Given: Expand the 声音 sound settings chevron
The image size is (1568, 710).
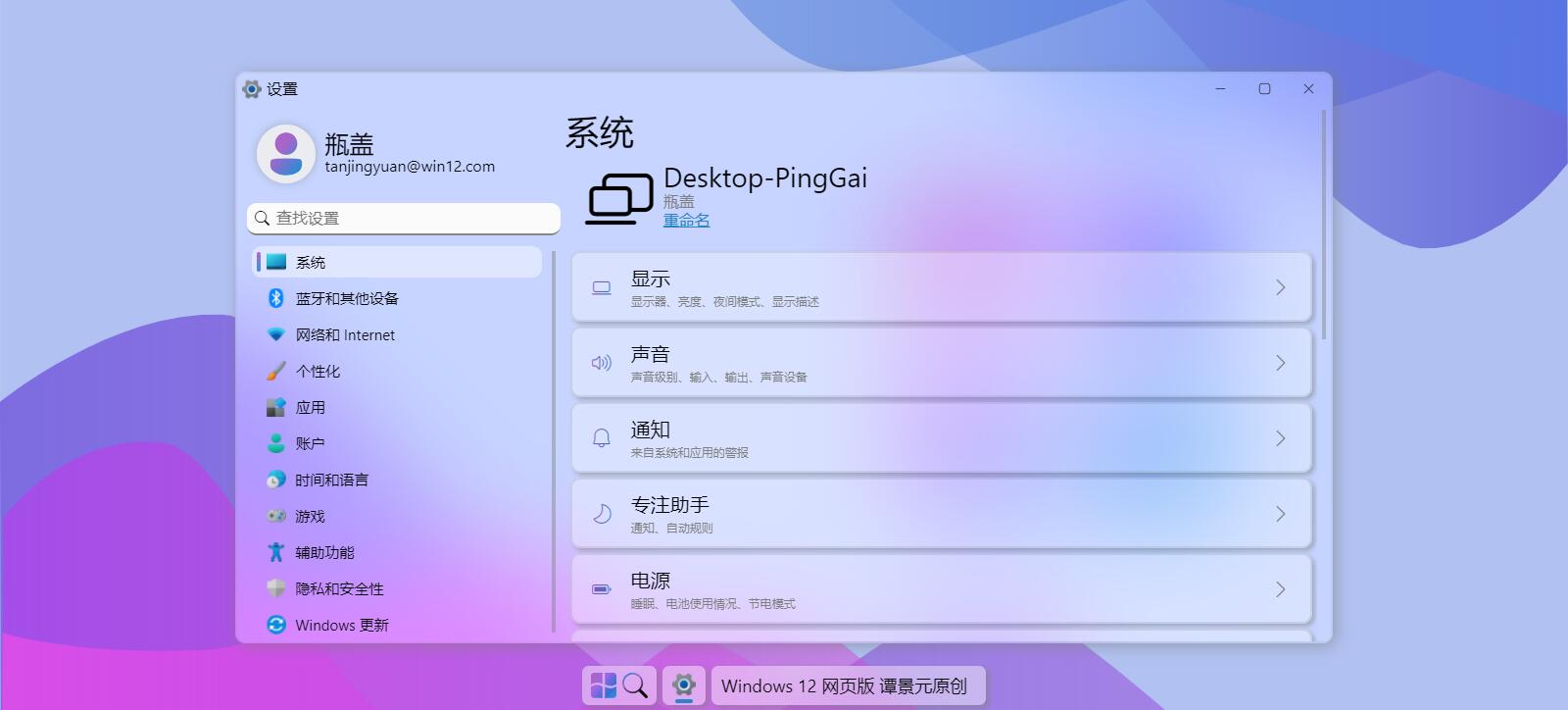Looking at the screenshot, I should [x=1280, y=363].
